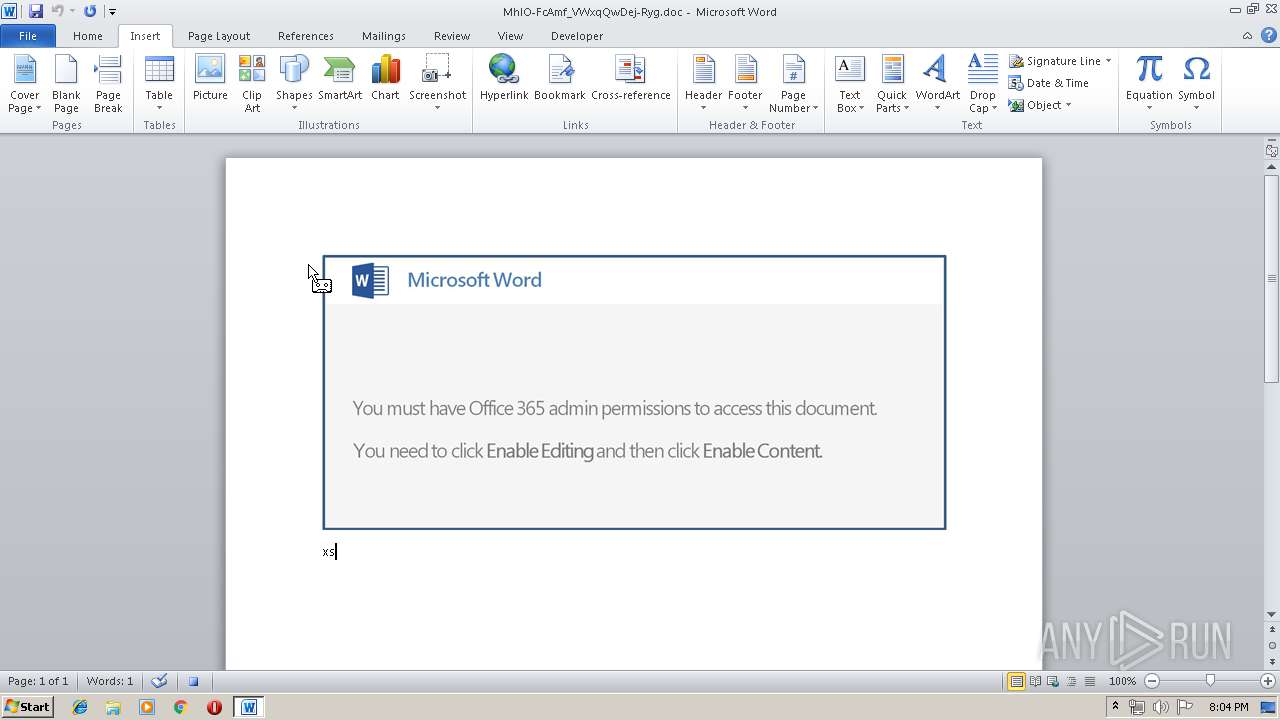The width and height of the screenshot is (1280, 720).
Task: Insert a Text Box
Action: pyautogui.click(x=849, y=85)
